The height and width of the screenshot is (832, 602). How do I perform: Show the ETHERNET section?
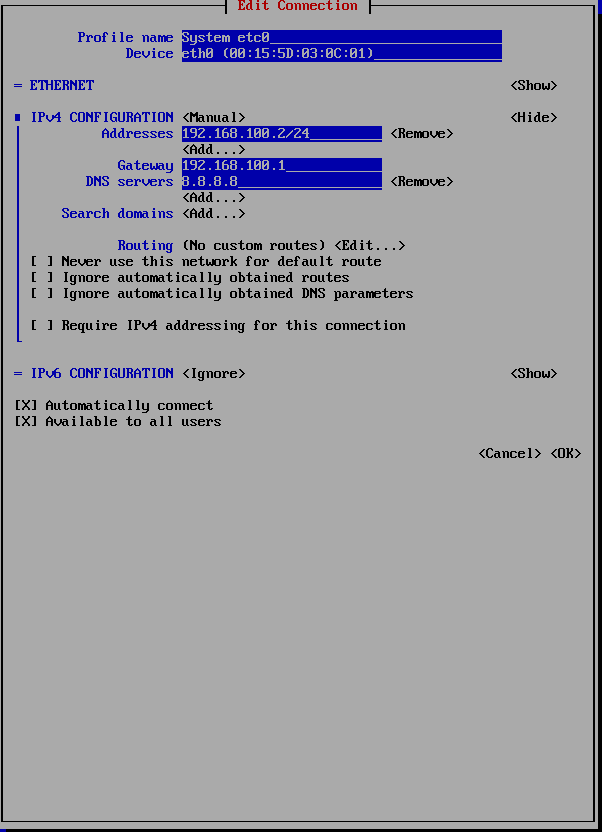click(x=534, y=85)
